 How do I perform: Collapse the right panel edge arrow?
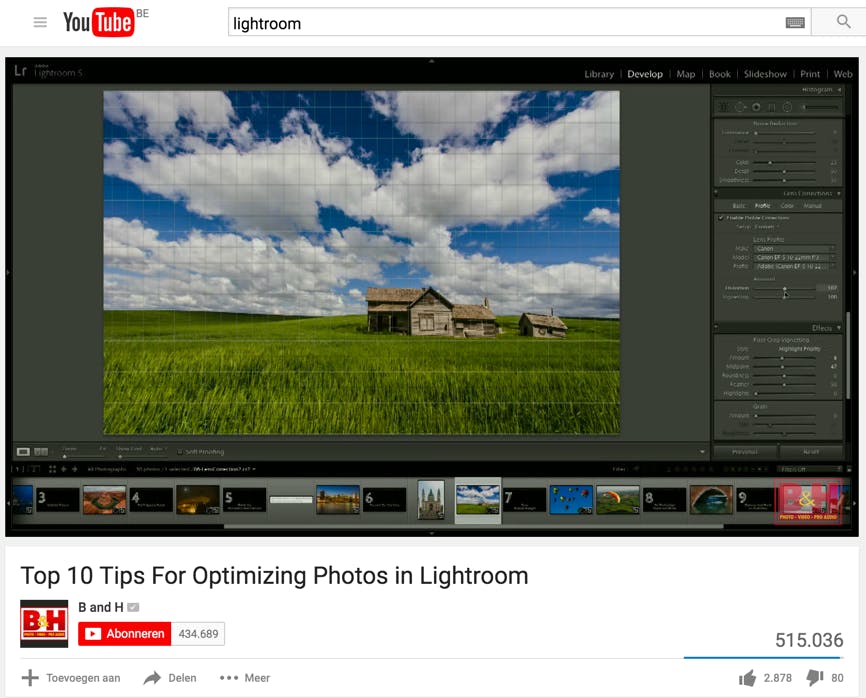[x=854, y=272]
